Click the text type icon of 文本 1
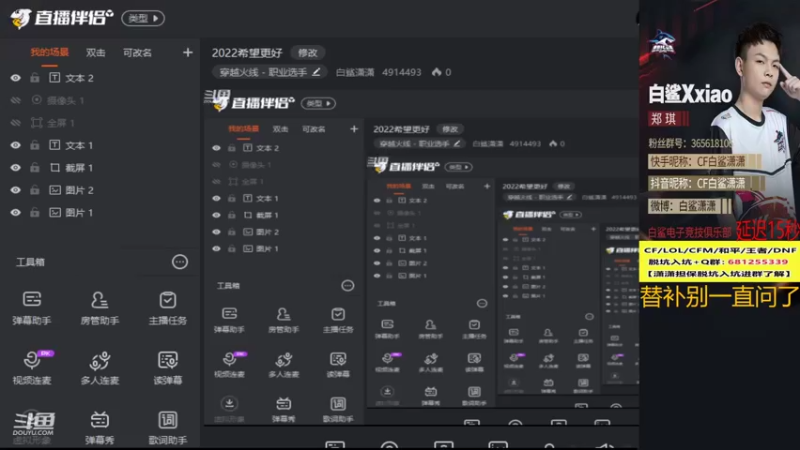 55,145
